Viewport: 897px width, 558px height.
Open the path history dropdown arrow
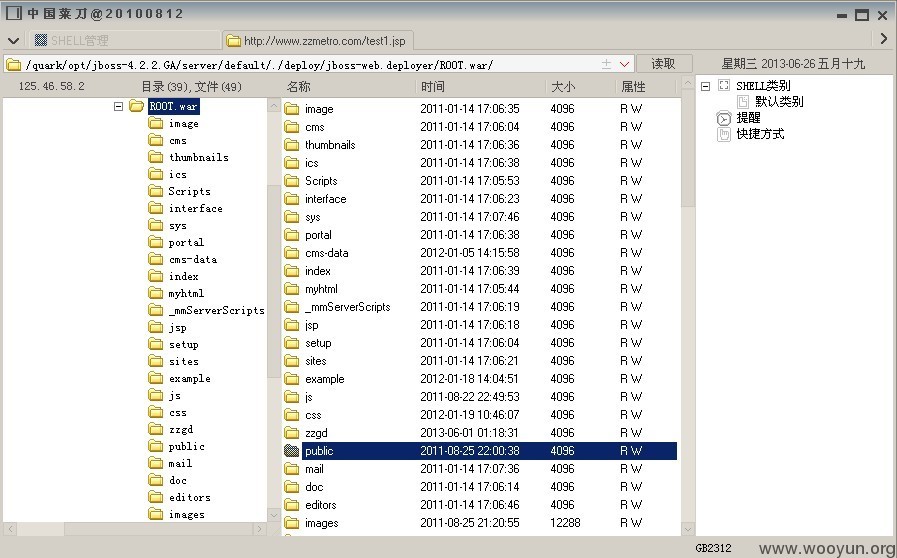625,64
